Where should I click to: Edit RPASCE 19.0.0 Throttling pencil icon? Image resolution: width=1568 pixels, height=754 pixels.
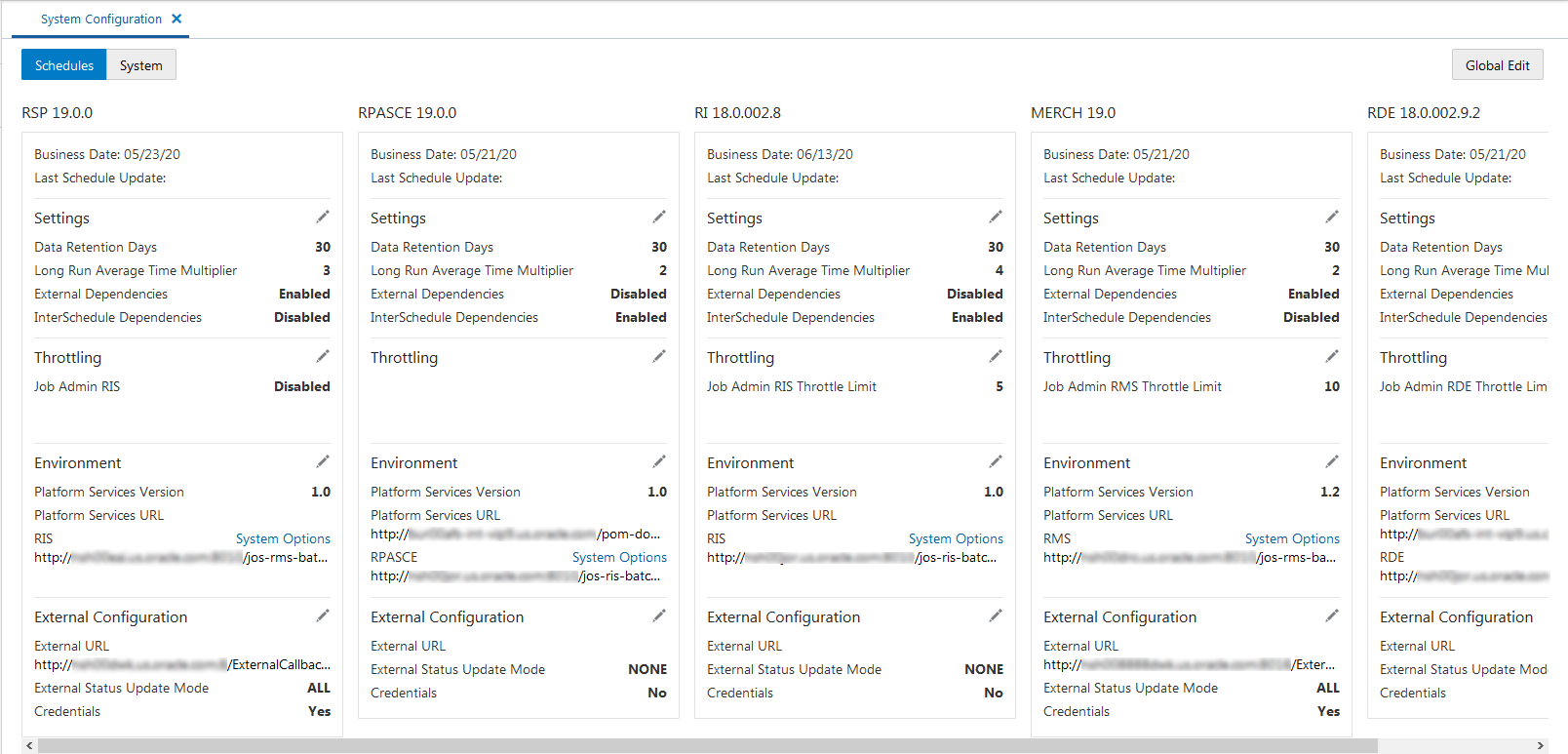coord(659,356)
